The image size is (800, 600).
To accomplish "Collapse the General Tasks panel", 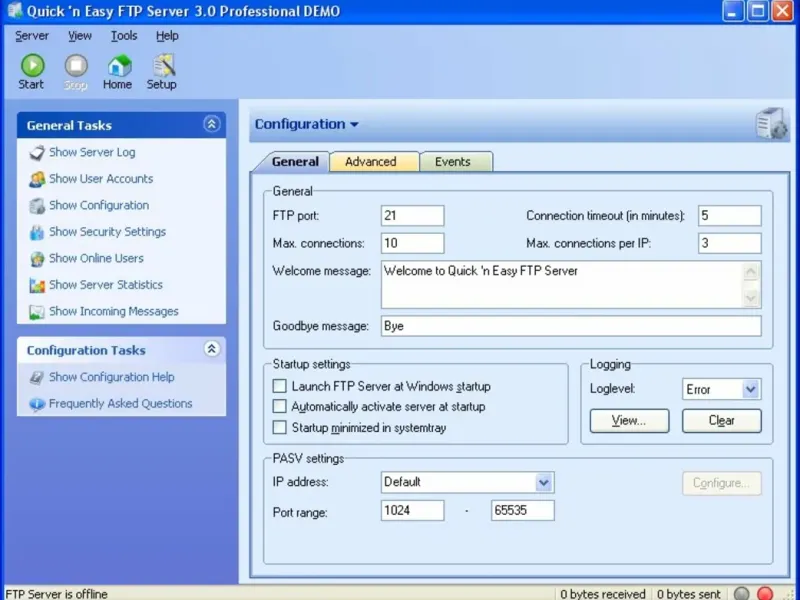I will pyautogui.click(x=212, y=123).
